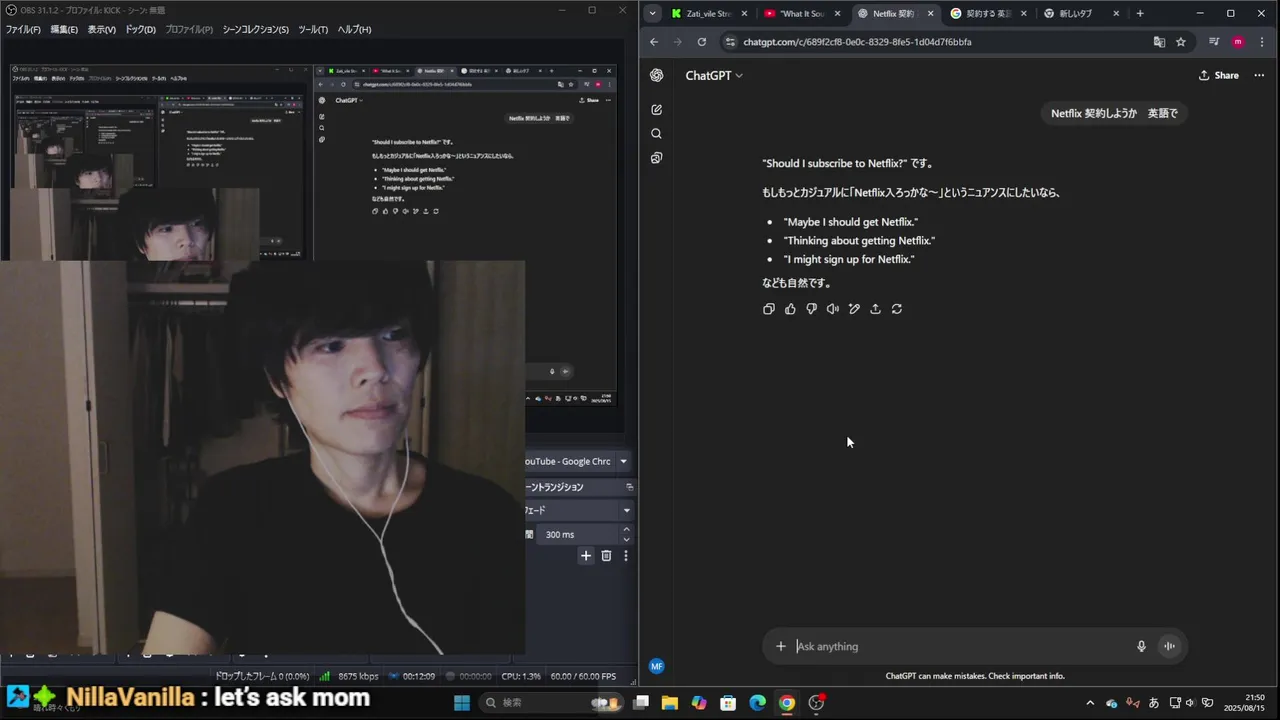The width and height of the screenshot is (1280, 720).
Task: Reload the ChatGPT page
Action: (x=701, y=42)
